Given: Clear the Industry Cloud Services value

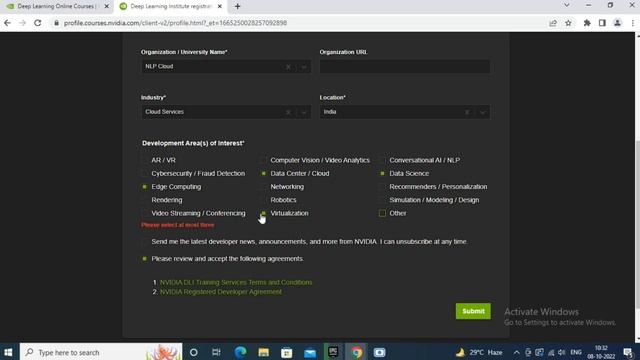Looking at the screenshot, I should click(x=288, y=112).
